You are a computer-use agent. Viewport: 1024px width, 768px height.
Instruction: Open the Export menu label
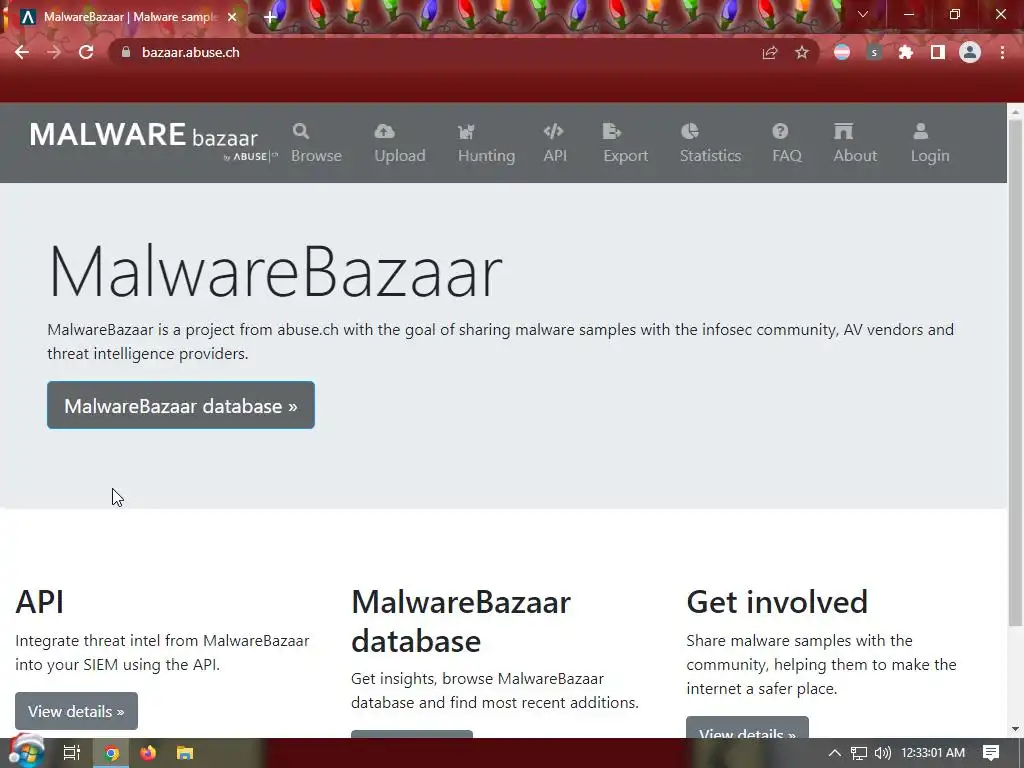click(x=626, y=155)
